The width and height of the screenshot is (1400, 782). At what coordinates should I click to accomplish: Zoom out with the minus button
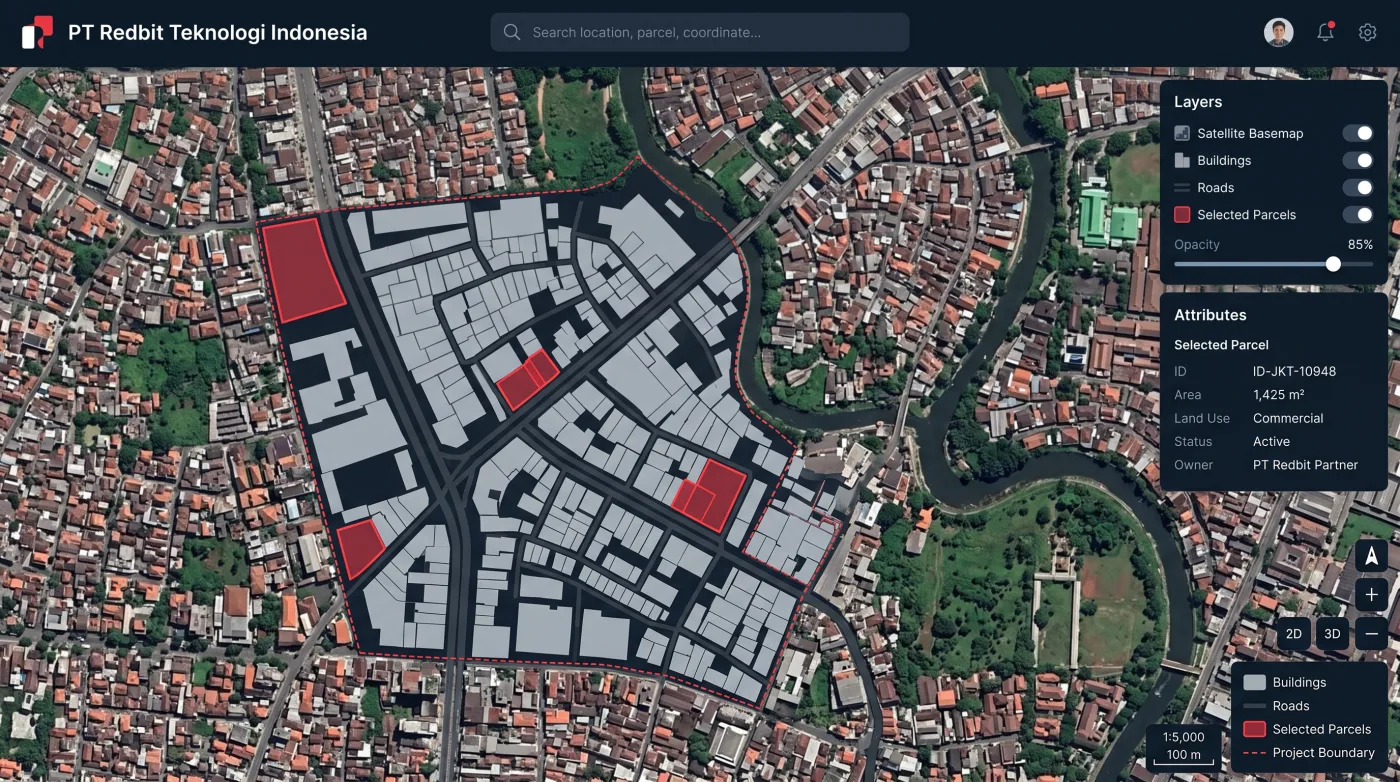[1371, 634]
